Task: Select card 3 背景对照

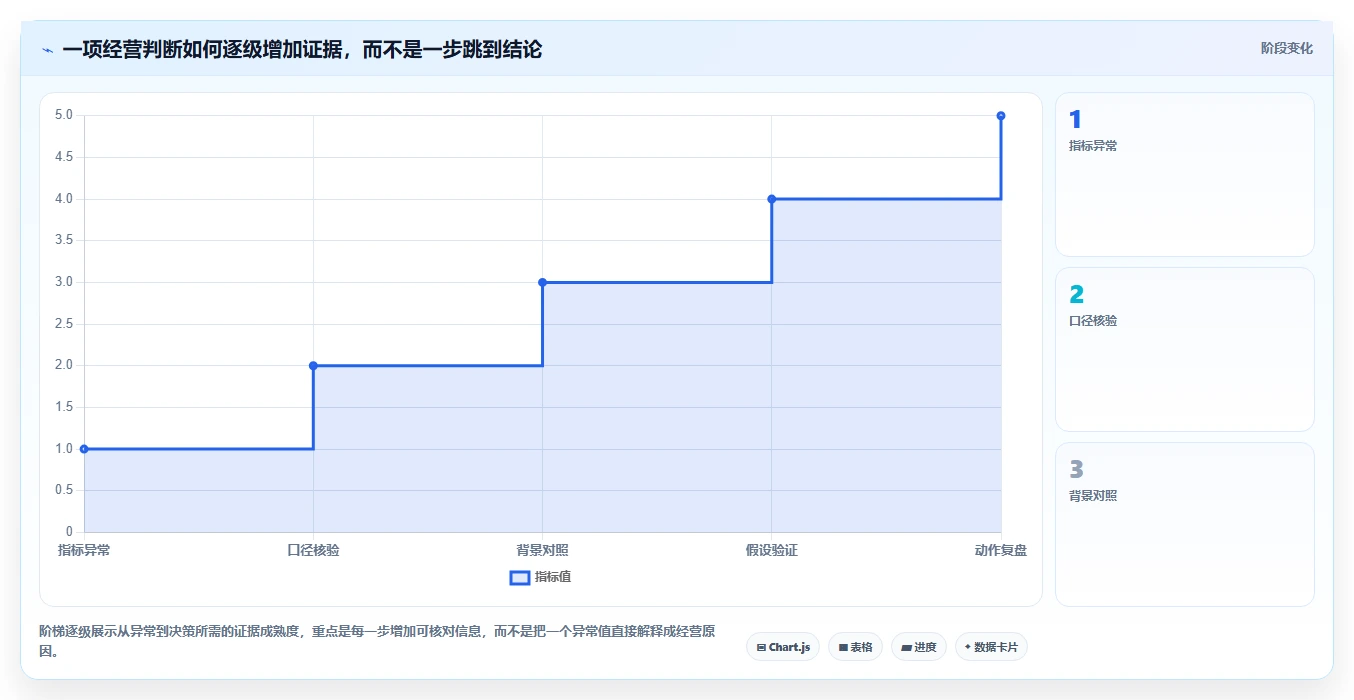Action: pyautogui.click(x=1185, y=524)
